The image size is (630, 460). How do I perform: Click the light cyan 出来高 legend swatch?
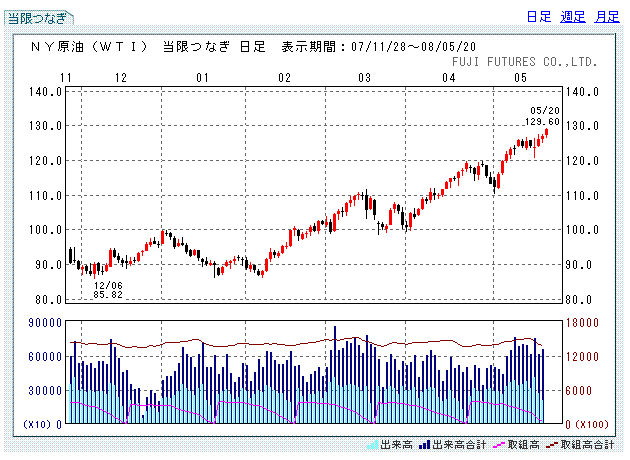(x=374, y=443)
